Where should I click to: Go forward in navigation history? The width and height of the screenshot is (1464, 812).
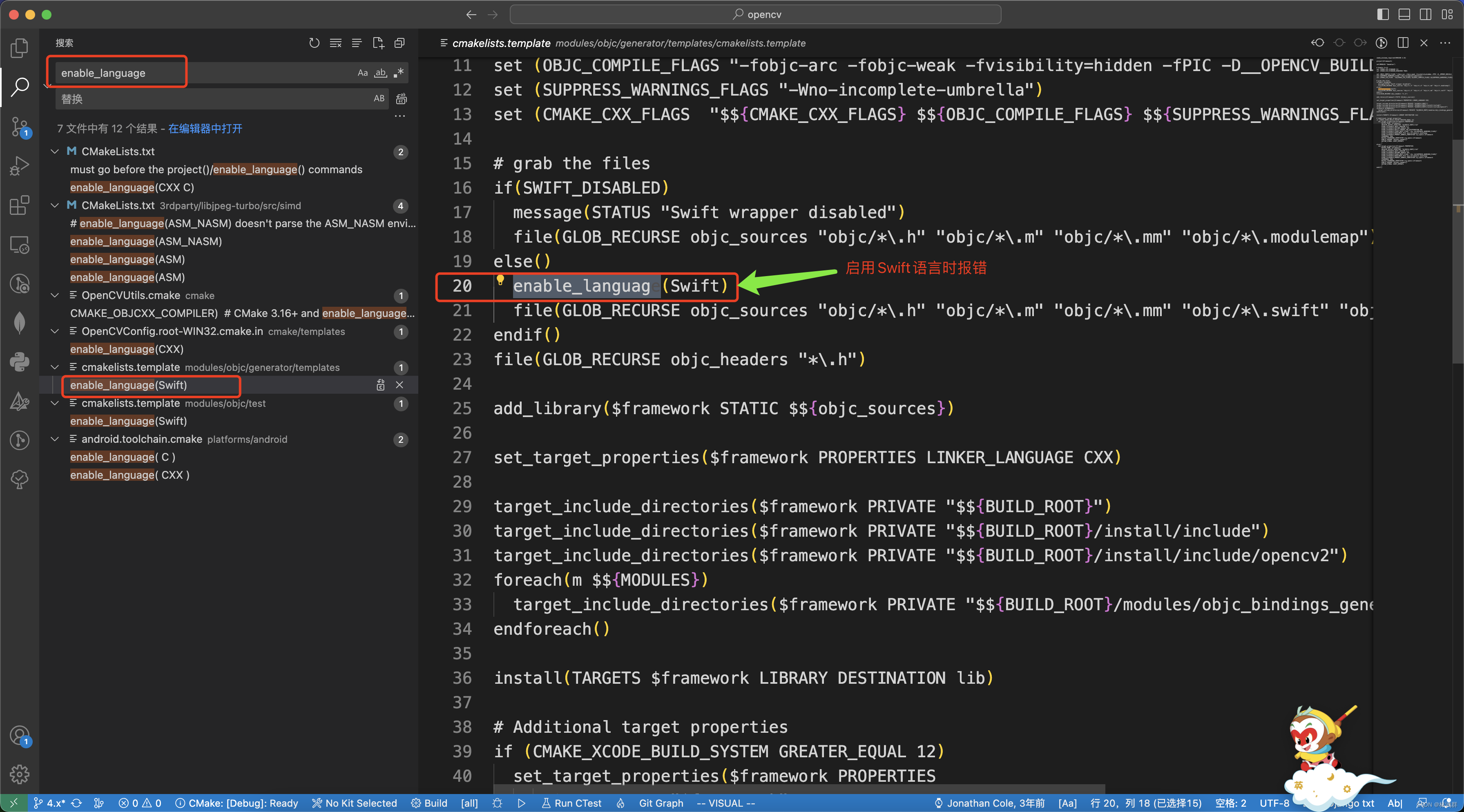point(492,15)
